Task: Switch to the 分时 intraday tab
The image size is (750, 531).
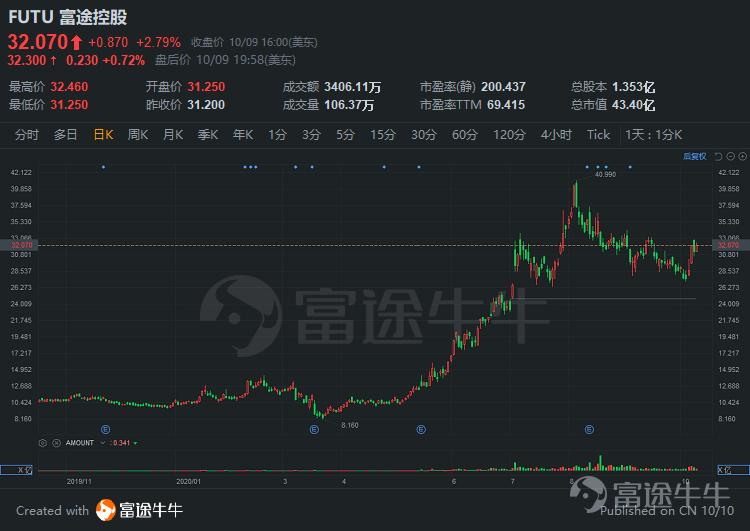Action: (x=27, y=135)
